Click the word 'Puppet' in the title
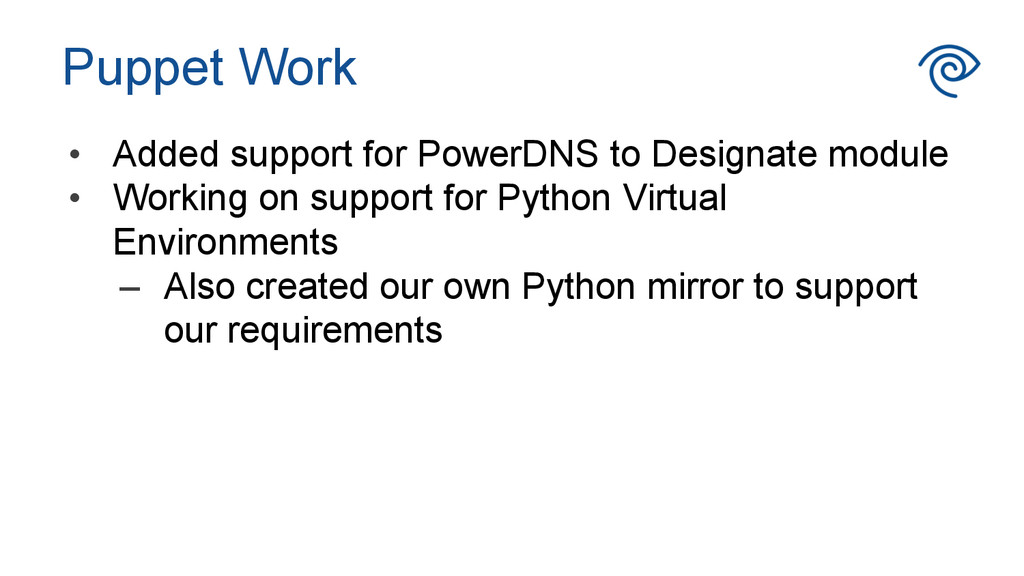 (x=143, y=68)
